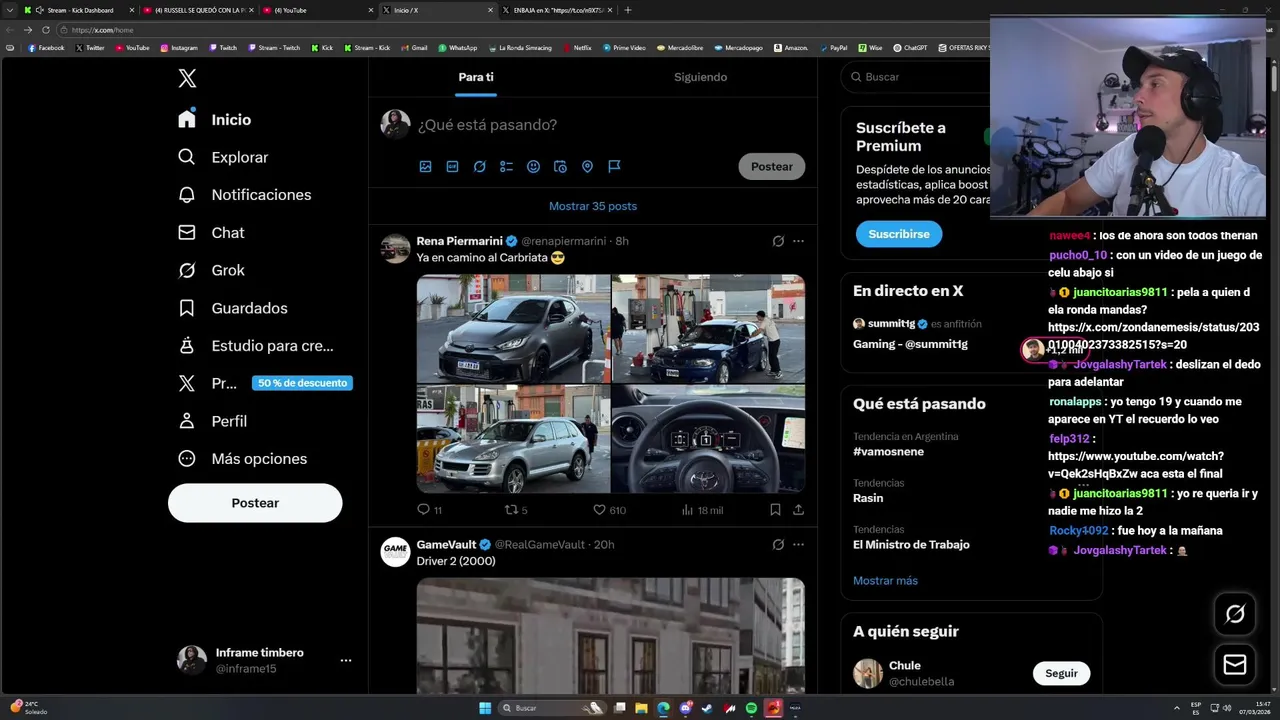This screenshot has width=1280, height=720.
Task: Open the gray Toyota hatchback photo
Action: (x=513, y=328)
